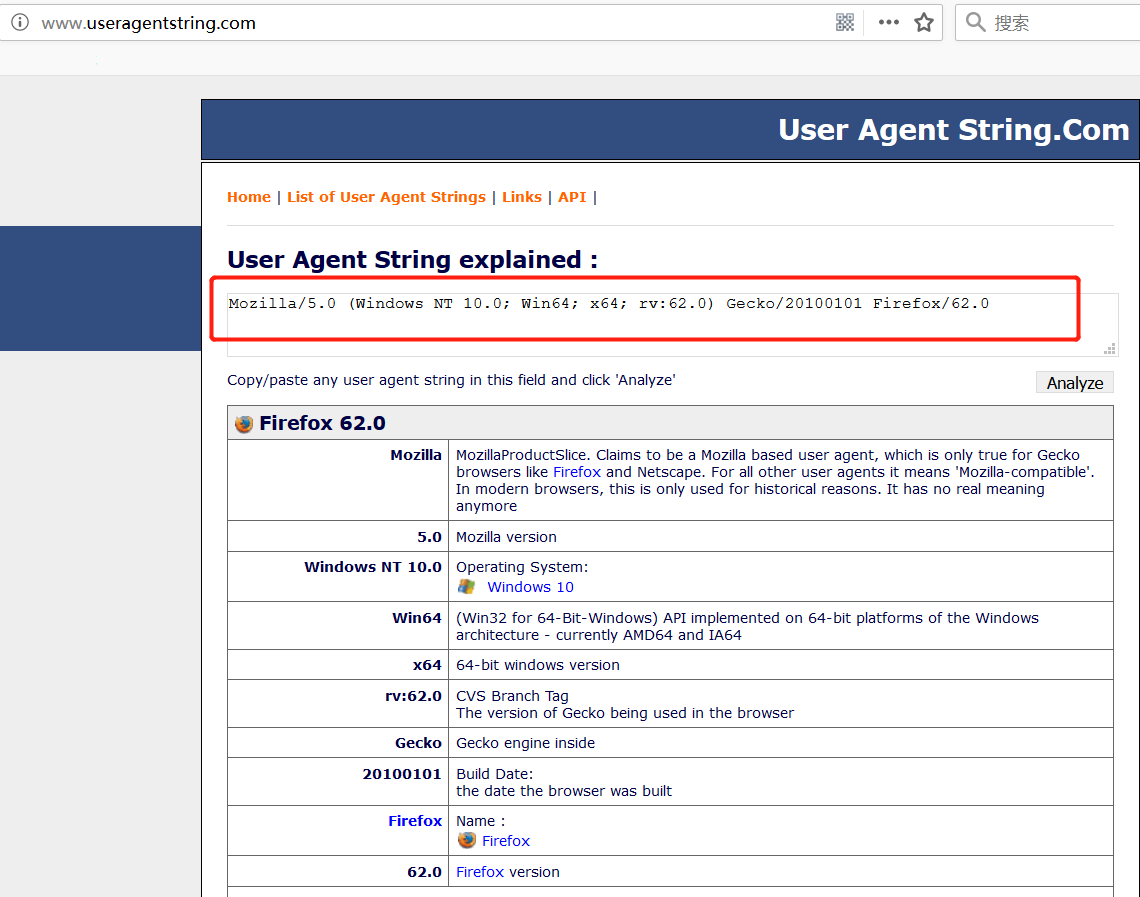Select the '5.0' table label cell

click(338, 536)
